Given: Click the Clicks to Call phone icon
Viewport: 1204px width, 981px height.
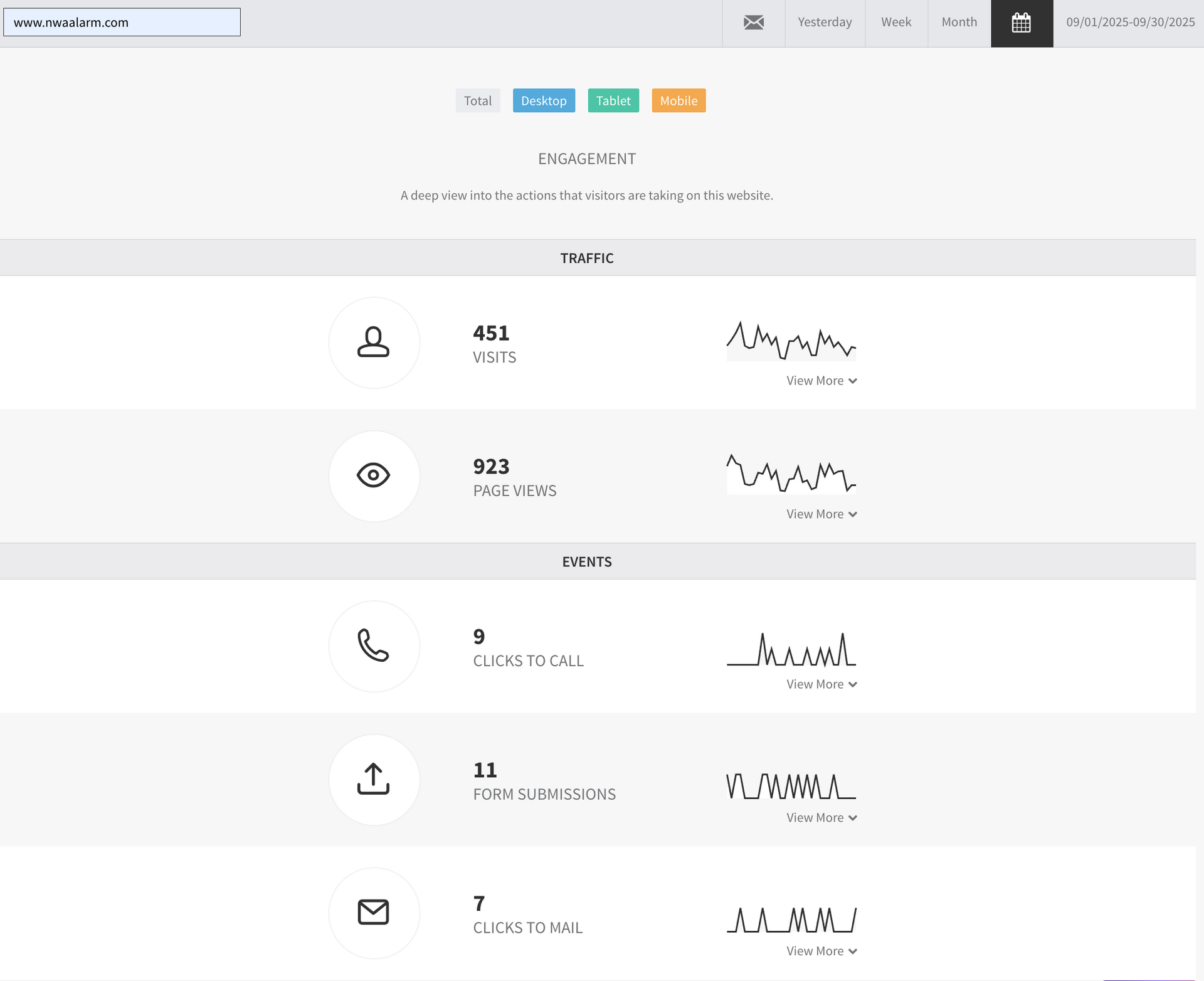Looking at the screenshot, I should (374, 646).
